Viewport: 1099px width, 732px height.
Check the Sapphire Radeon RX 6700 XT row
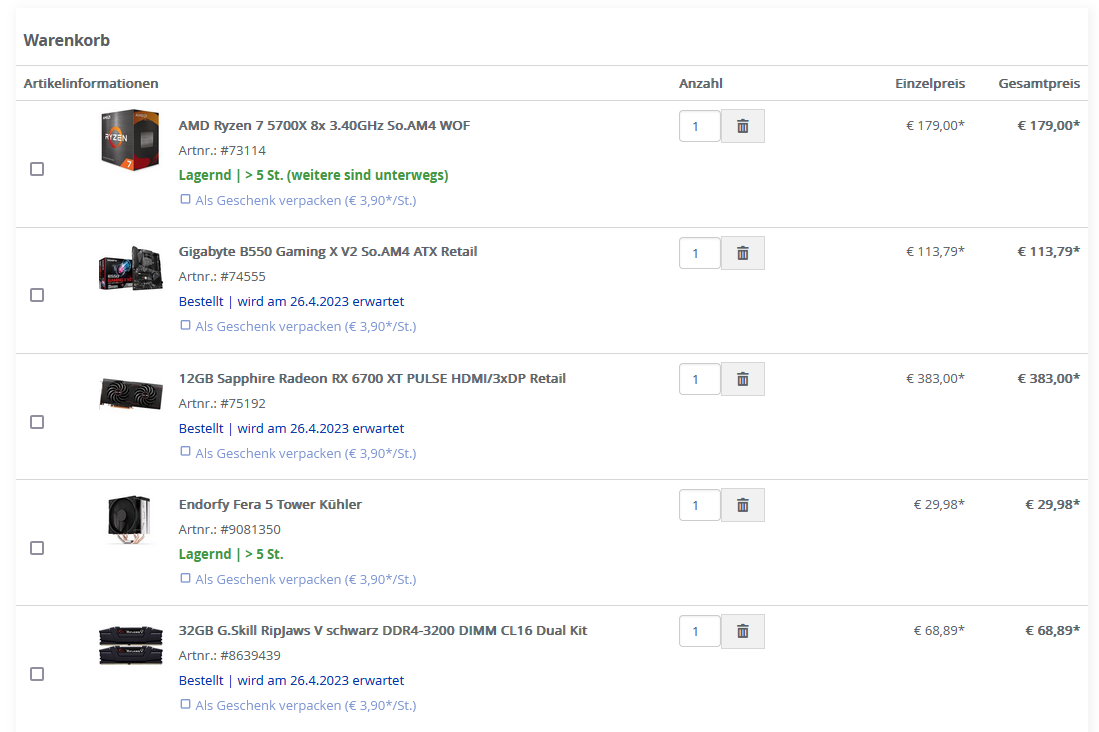(37, 422)
